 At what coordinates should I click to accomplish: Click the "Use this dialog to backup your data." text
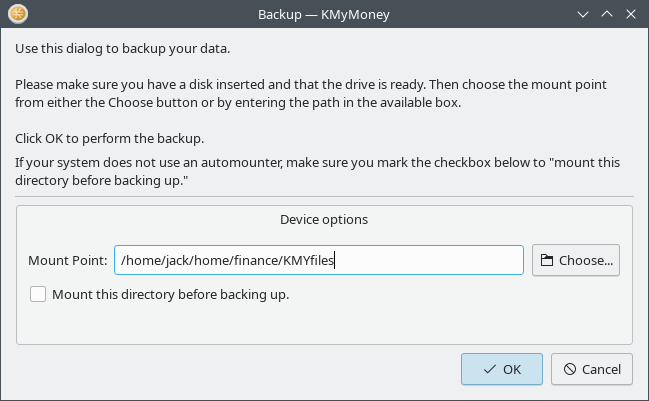pos(123,49)
